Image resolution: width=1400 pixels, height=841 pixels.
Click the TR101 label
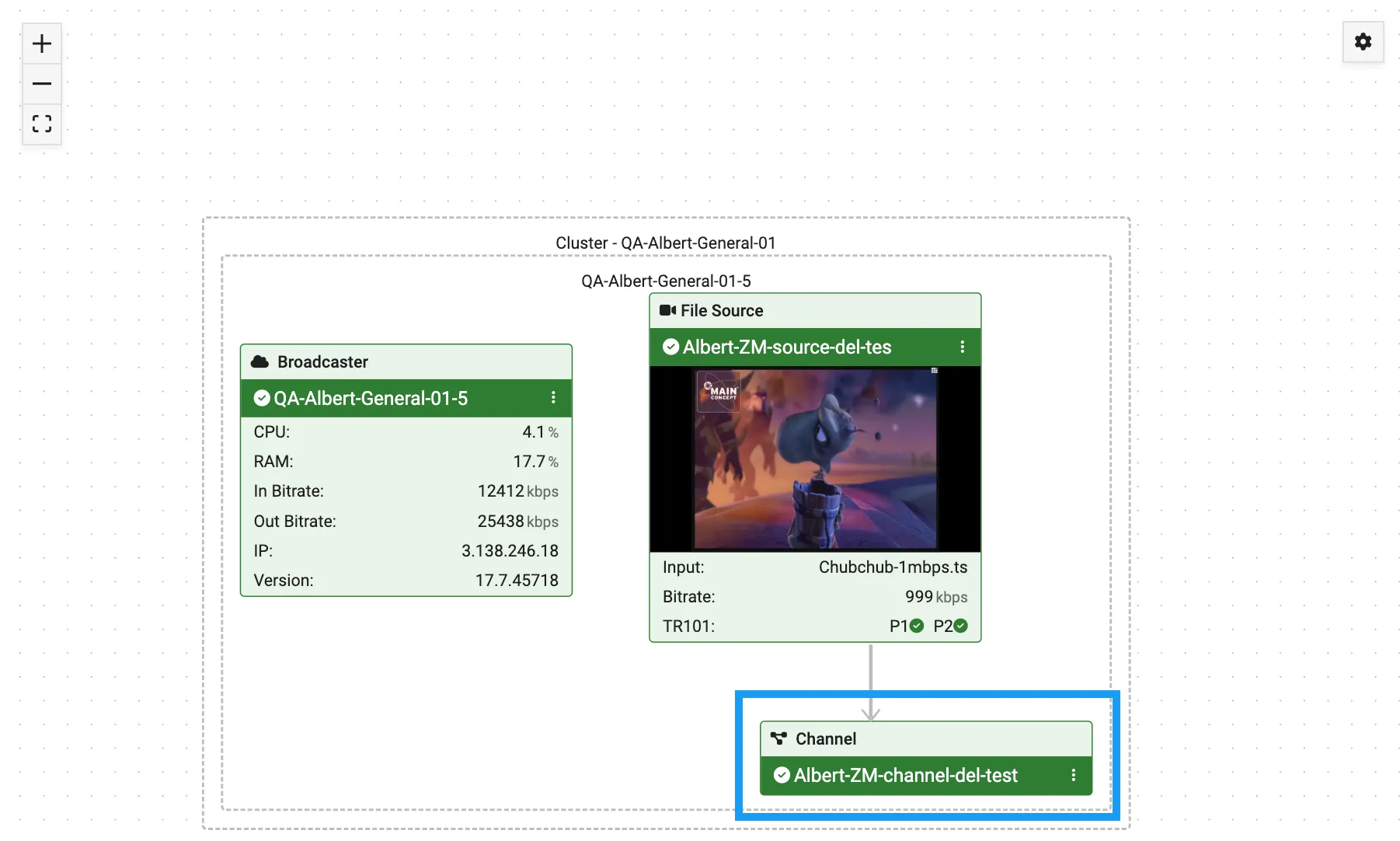688,626
